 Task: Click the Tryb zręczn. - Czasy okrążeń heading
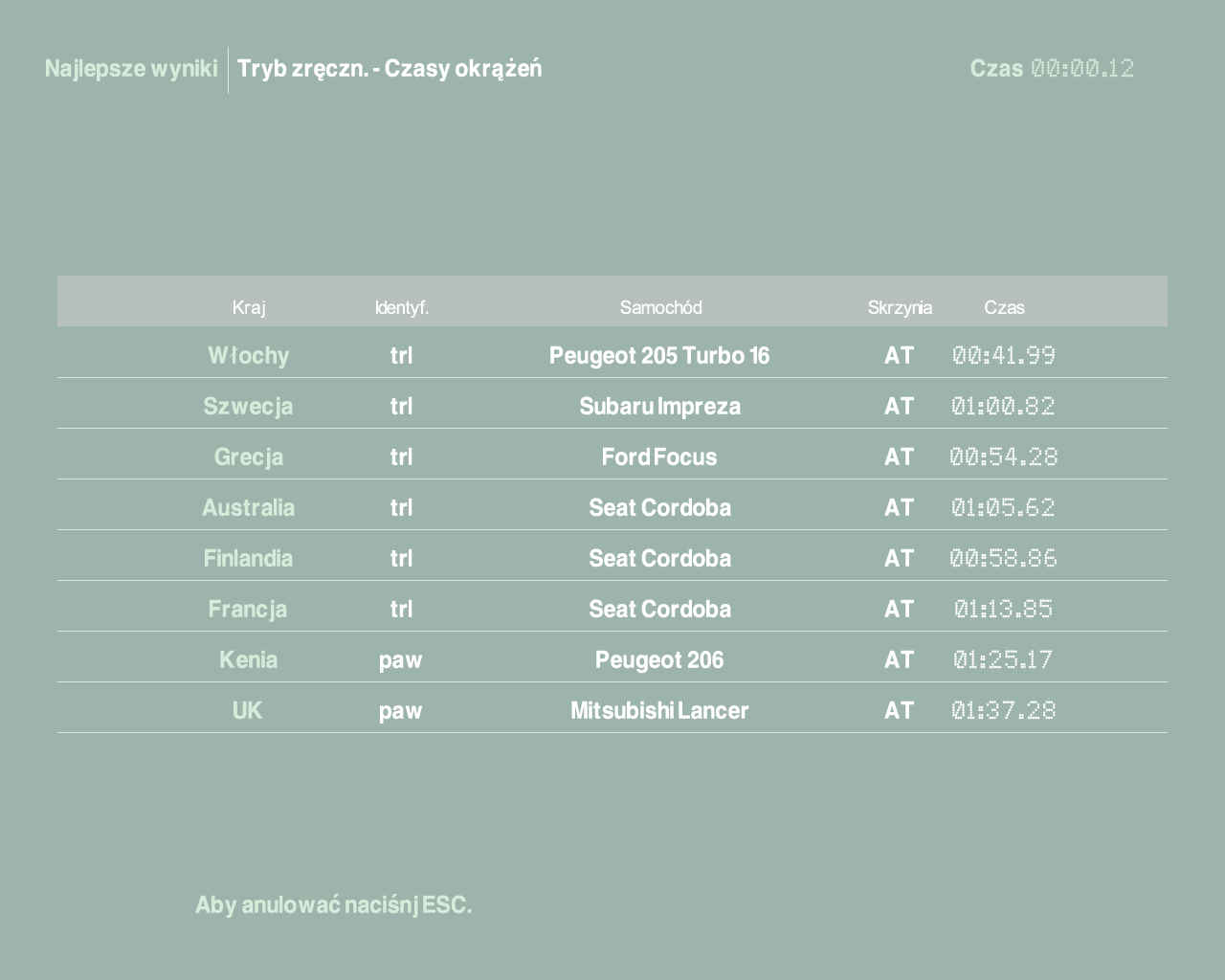point(390,69)
